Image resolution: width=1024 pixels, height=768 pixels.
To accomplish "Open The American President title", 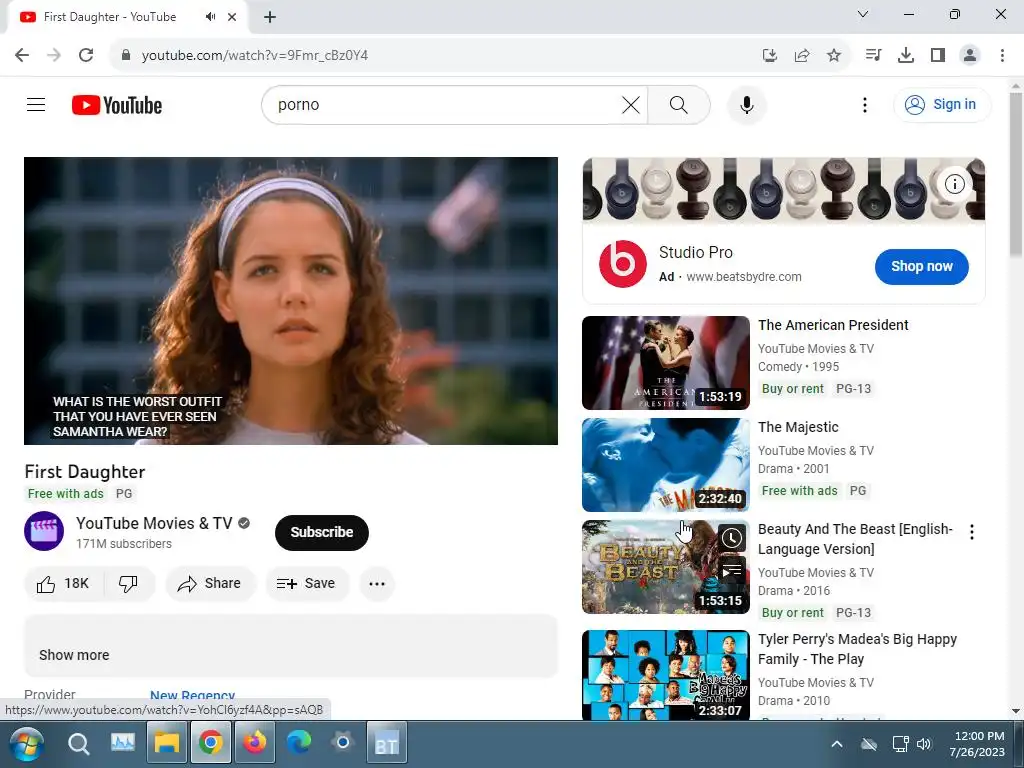I will pos(833,325).
